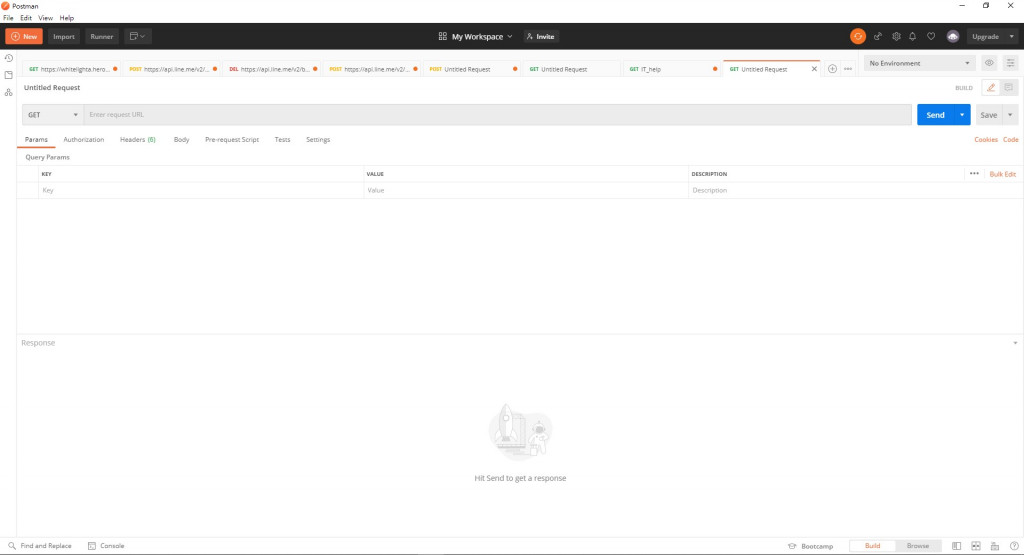Click the blue Send button

(x=935, y=115)
